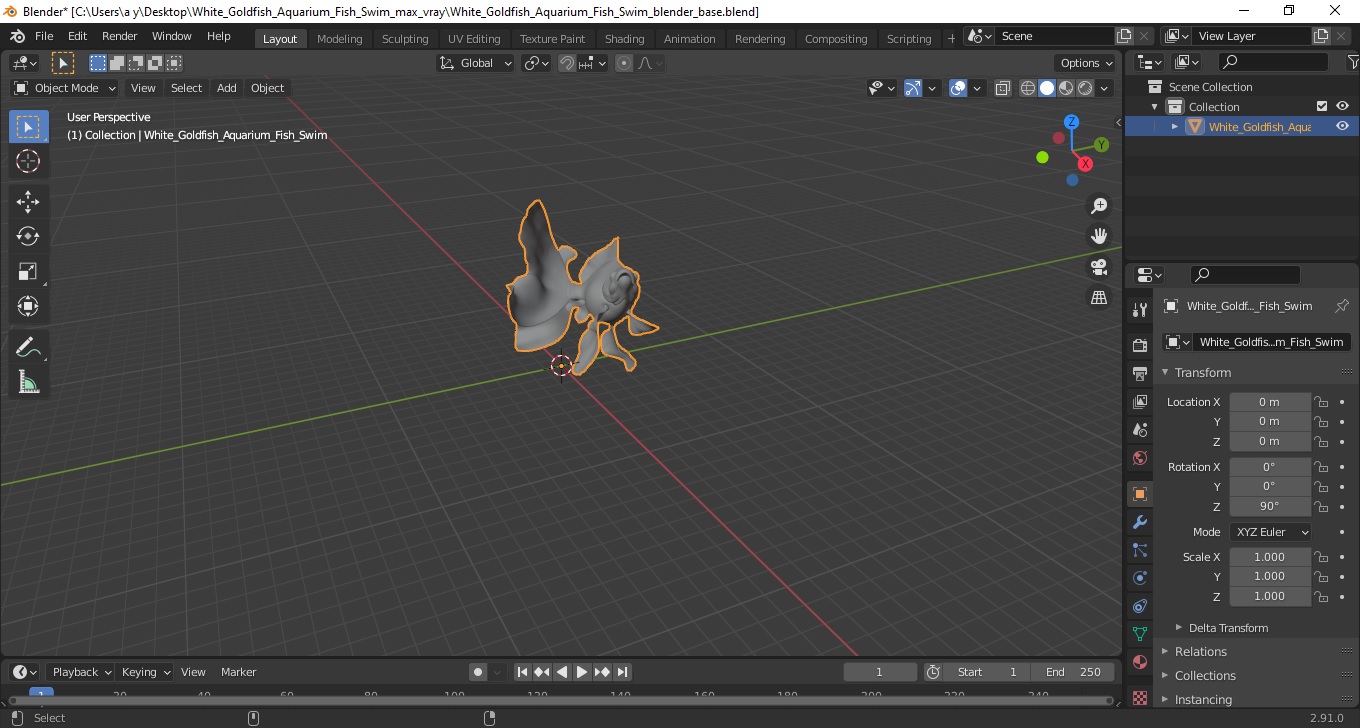The height and width of the screenshot is (728, 1360).
Task: Toggle proportional editing icon
Action: click(x=624, y=63)
